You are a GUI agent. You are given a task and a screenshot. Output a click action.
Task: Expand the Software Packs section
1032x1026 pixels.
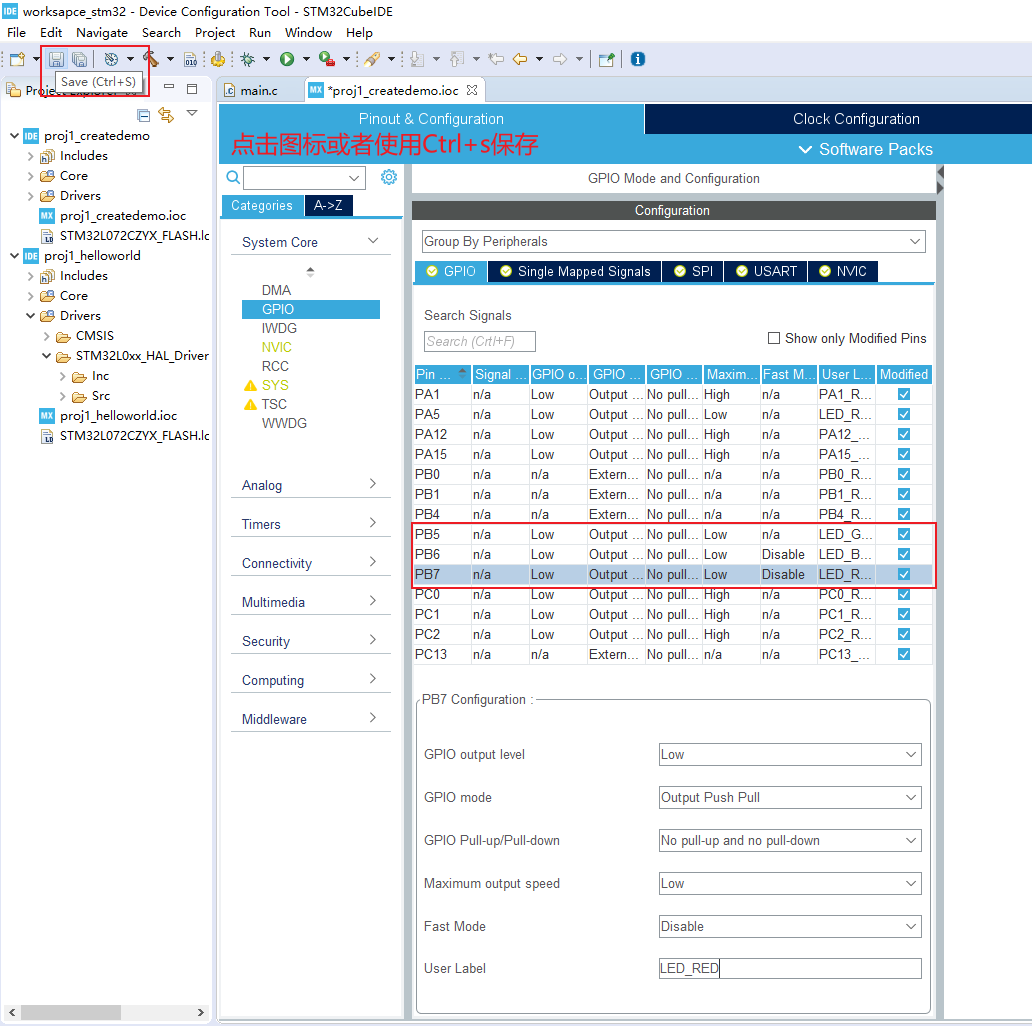865,149
